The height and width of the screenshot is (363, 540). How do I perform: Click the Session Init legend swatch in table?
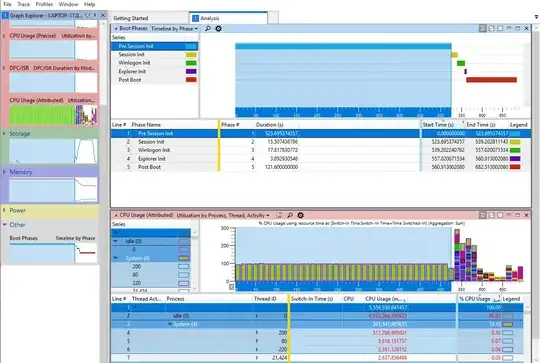515,142
